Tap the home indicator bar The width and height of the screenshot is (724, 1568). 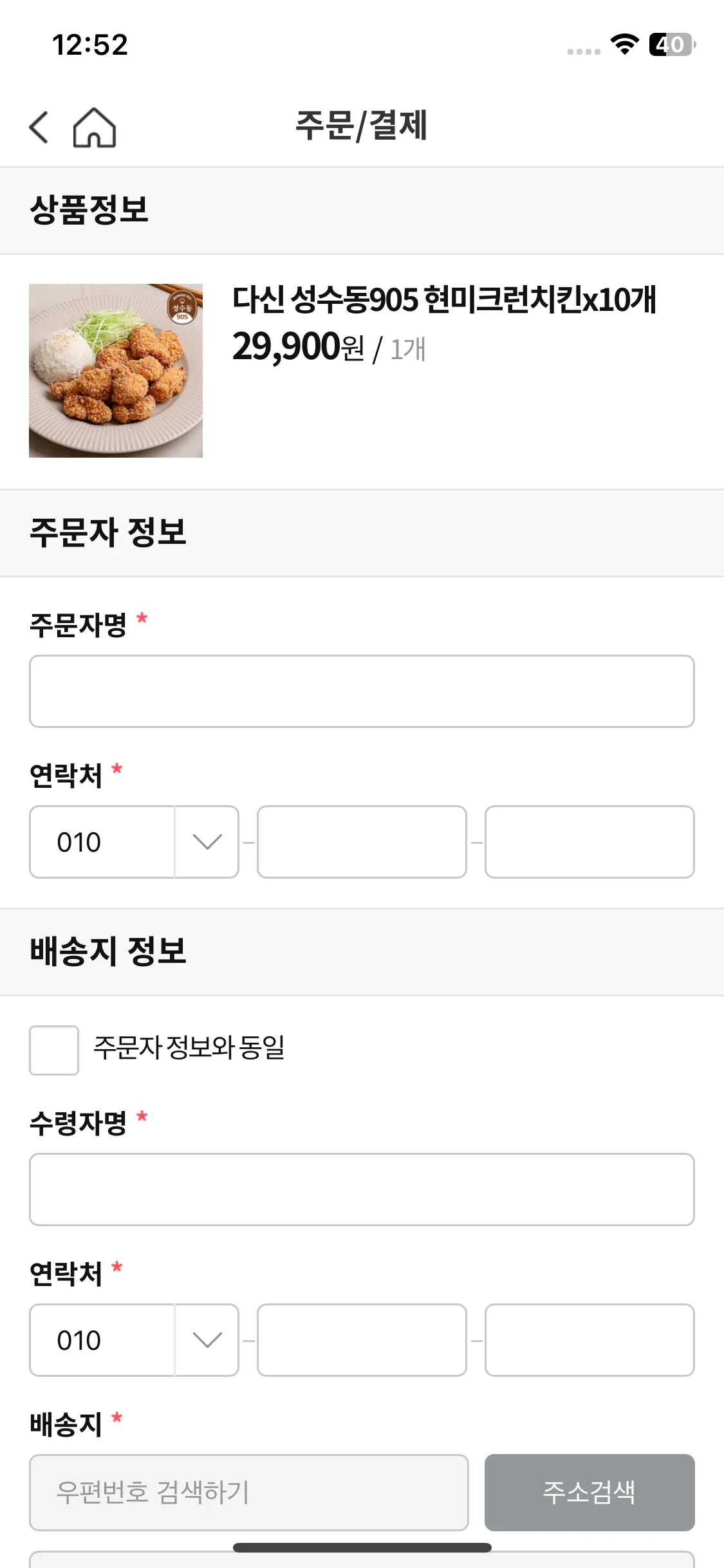[362, 1547]
